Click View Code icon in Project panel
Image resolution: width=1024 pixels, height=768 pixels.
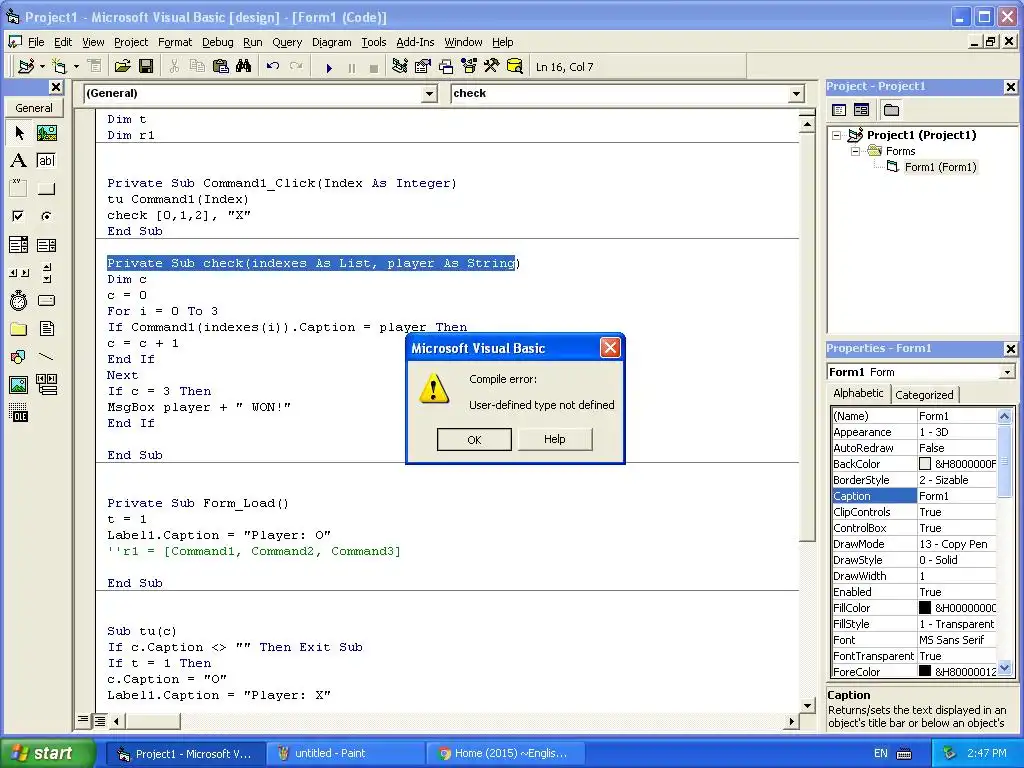pos(839,110)
